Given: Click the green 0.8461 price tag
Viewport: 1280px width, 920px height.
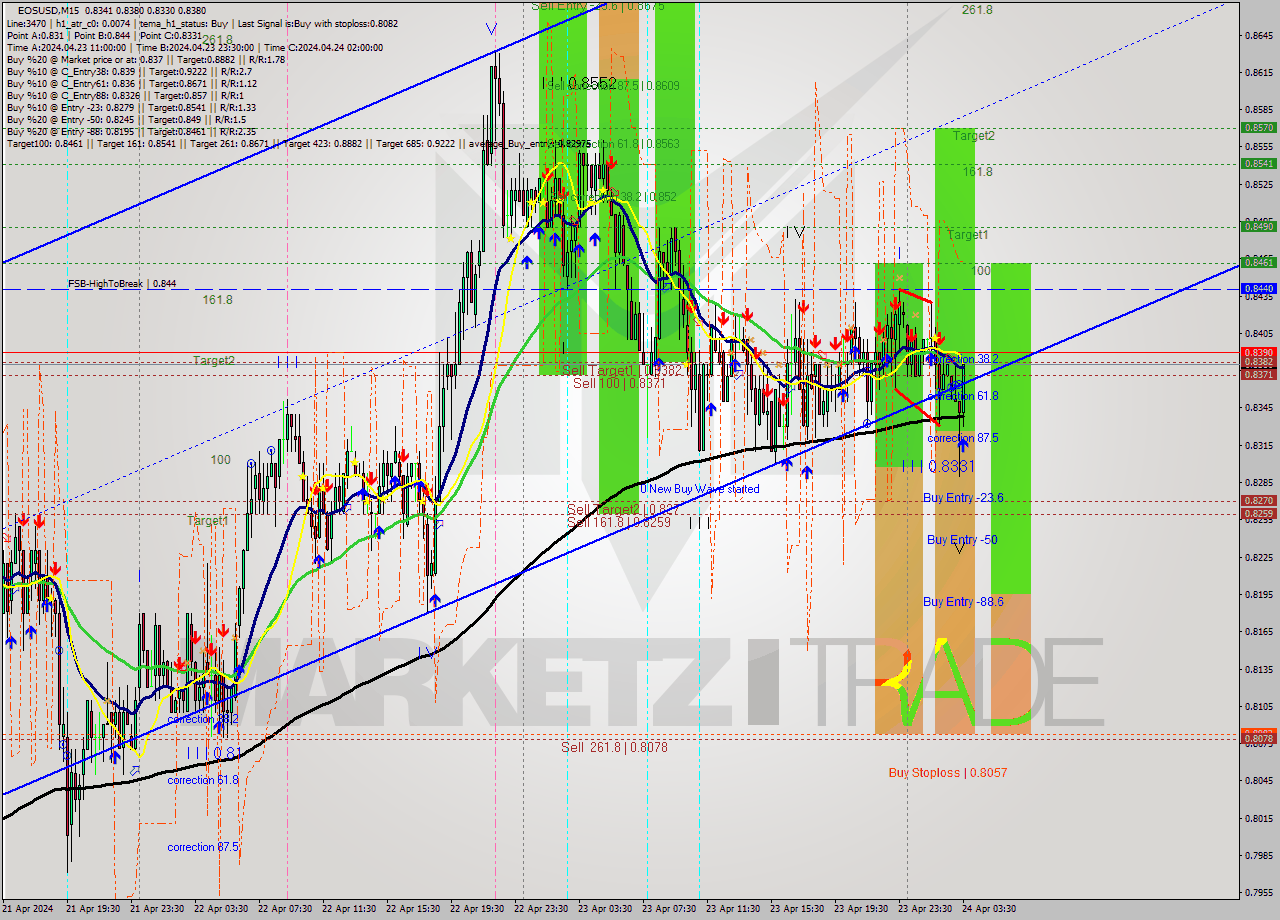Looking at the screenshot, I should (1258, 263).
